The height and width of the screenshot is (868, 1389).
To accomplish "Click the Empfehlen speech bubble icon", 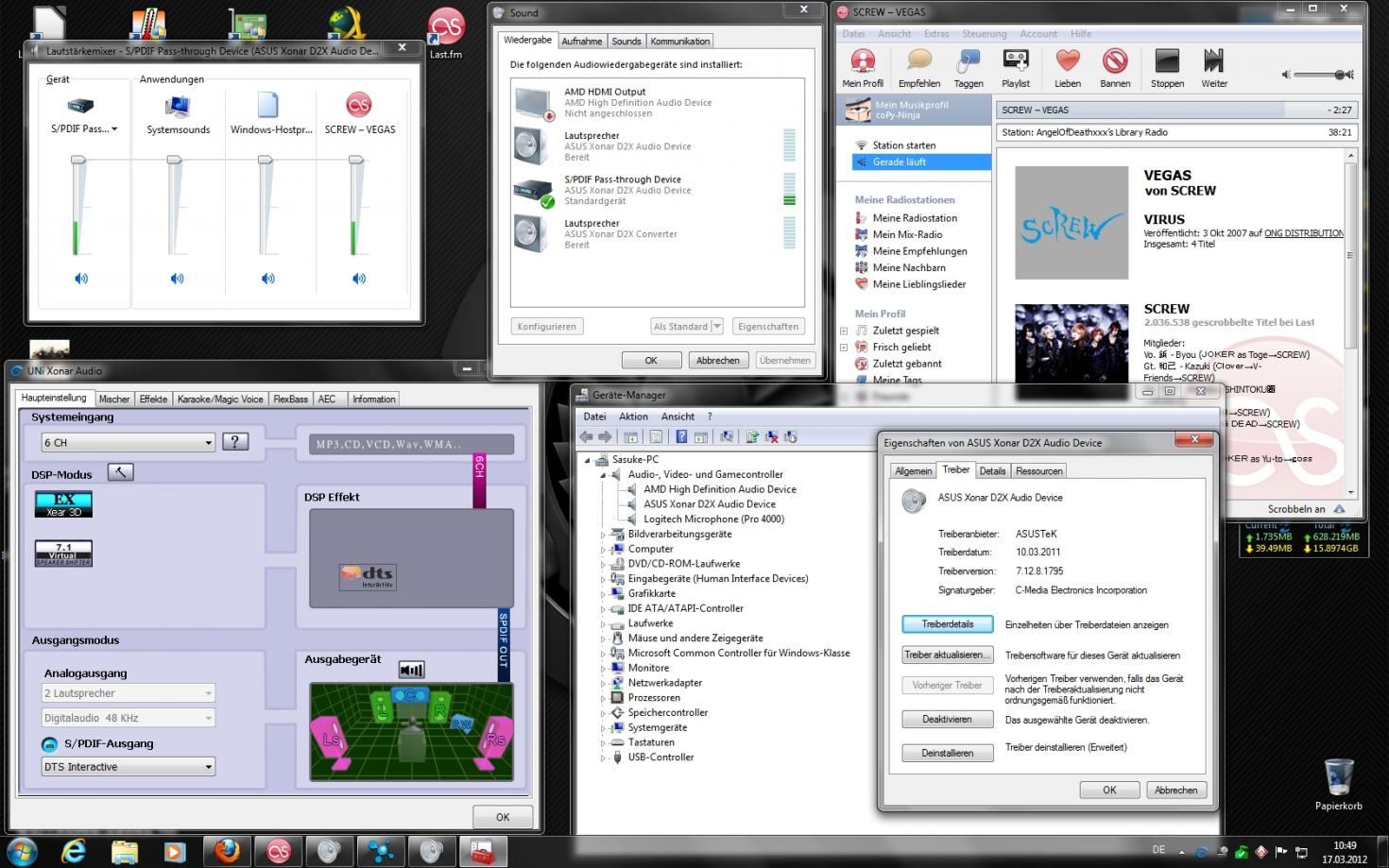I will click(x=918, y=68).
